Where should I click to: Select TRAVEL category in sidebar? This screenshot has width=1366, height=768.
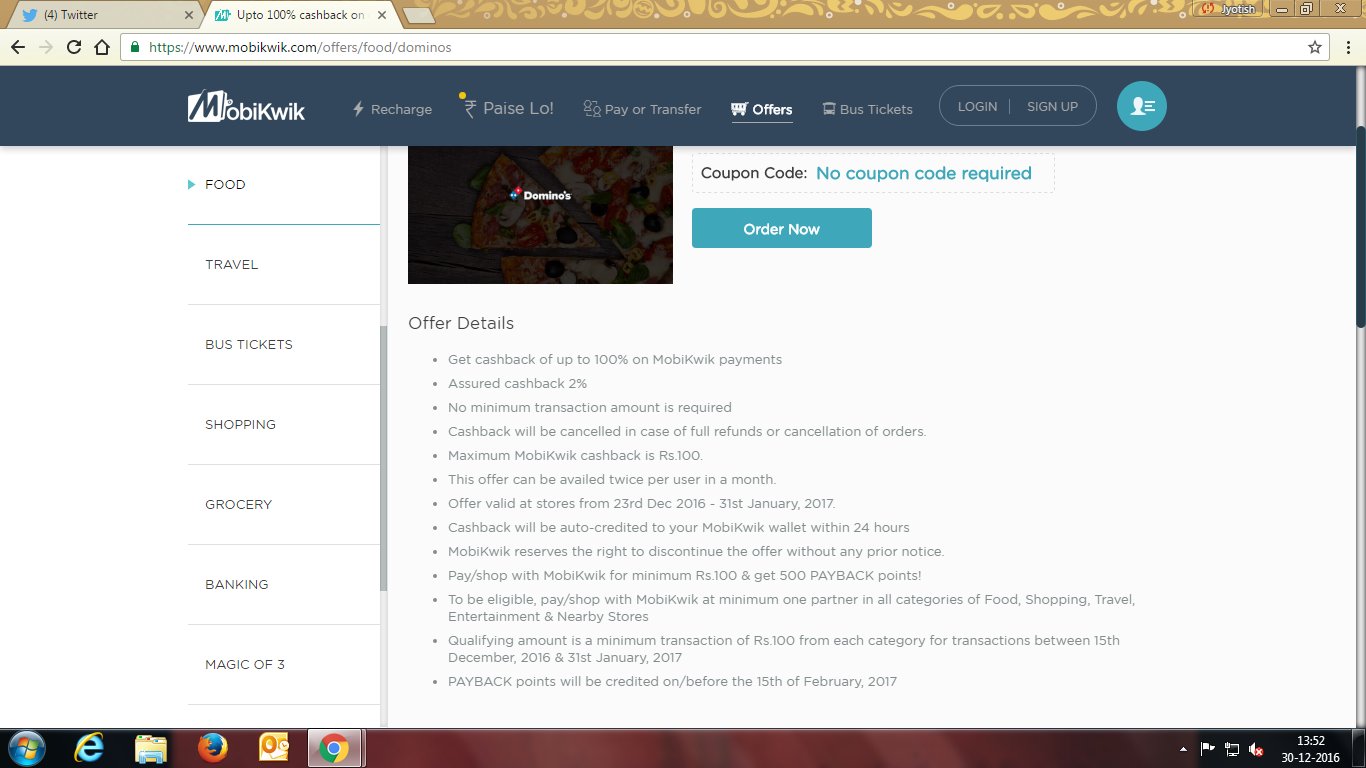(x=232, y=264)
